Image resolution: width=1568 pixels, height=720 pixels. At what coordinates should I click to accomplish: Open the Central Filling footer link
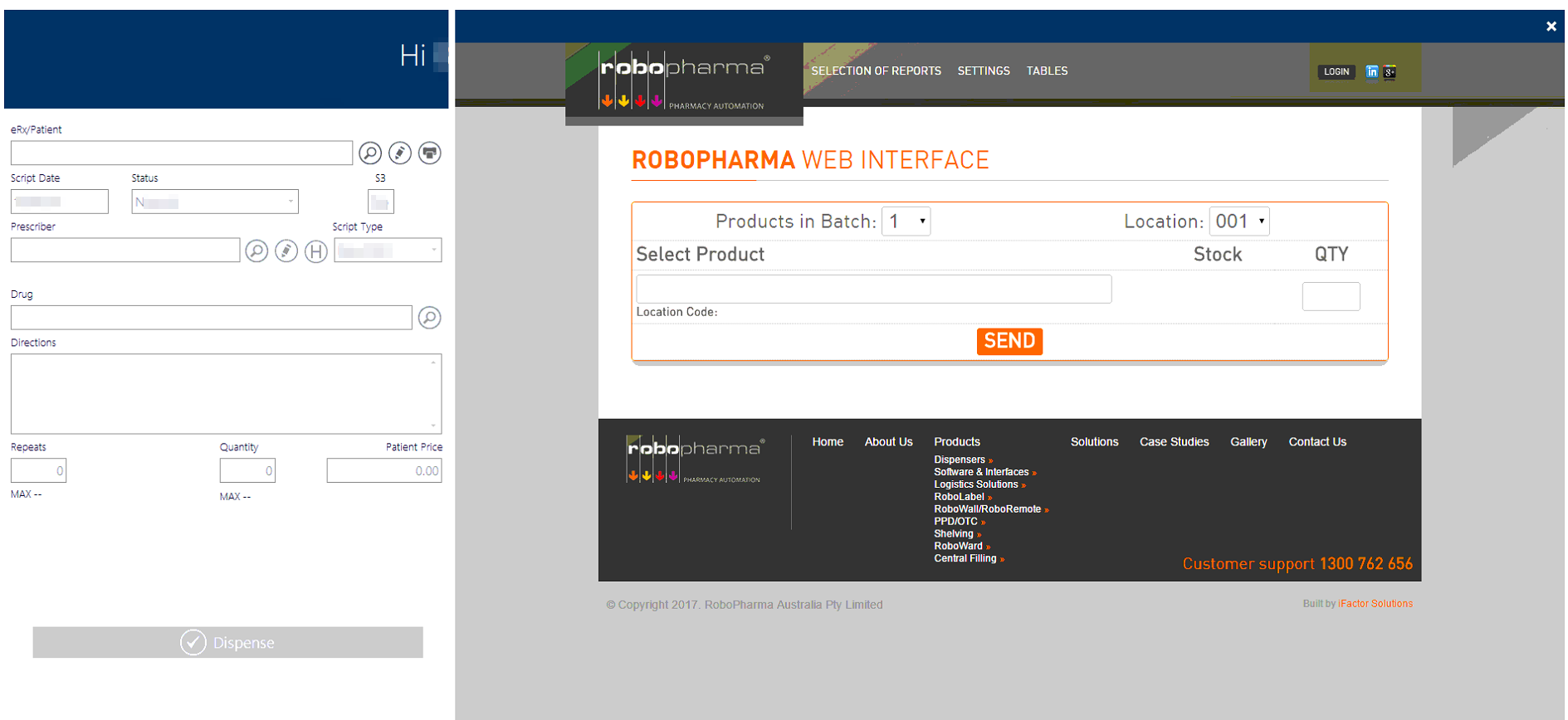pos(969,558)
